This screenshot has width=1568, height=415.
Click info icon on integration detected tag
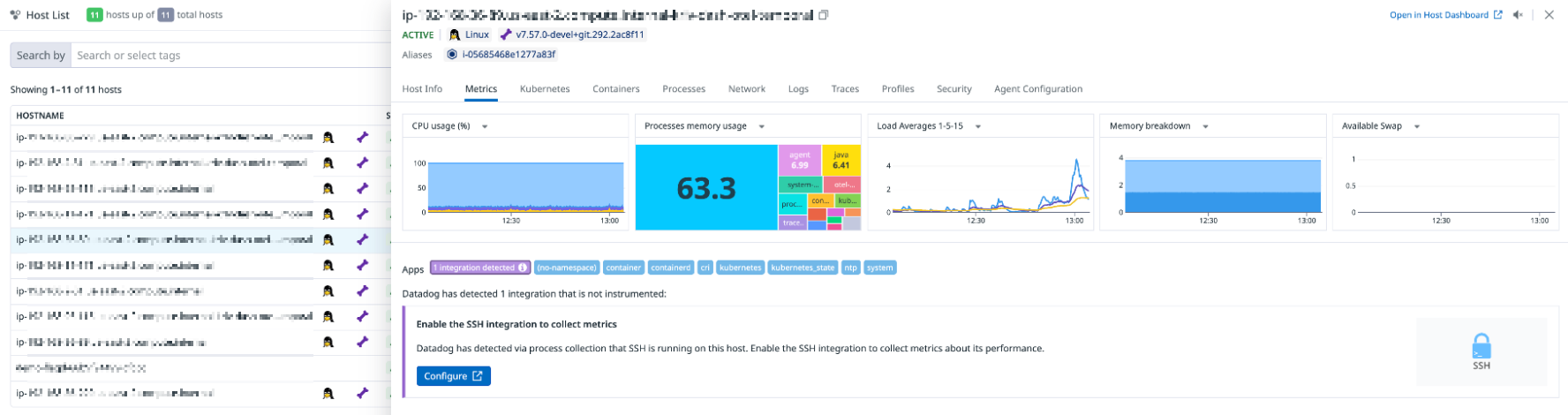[x=523, y=268]
